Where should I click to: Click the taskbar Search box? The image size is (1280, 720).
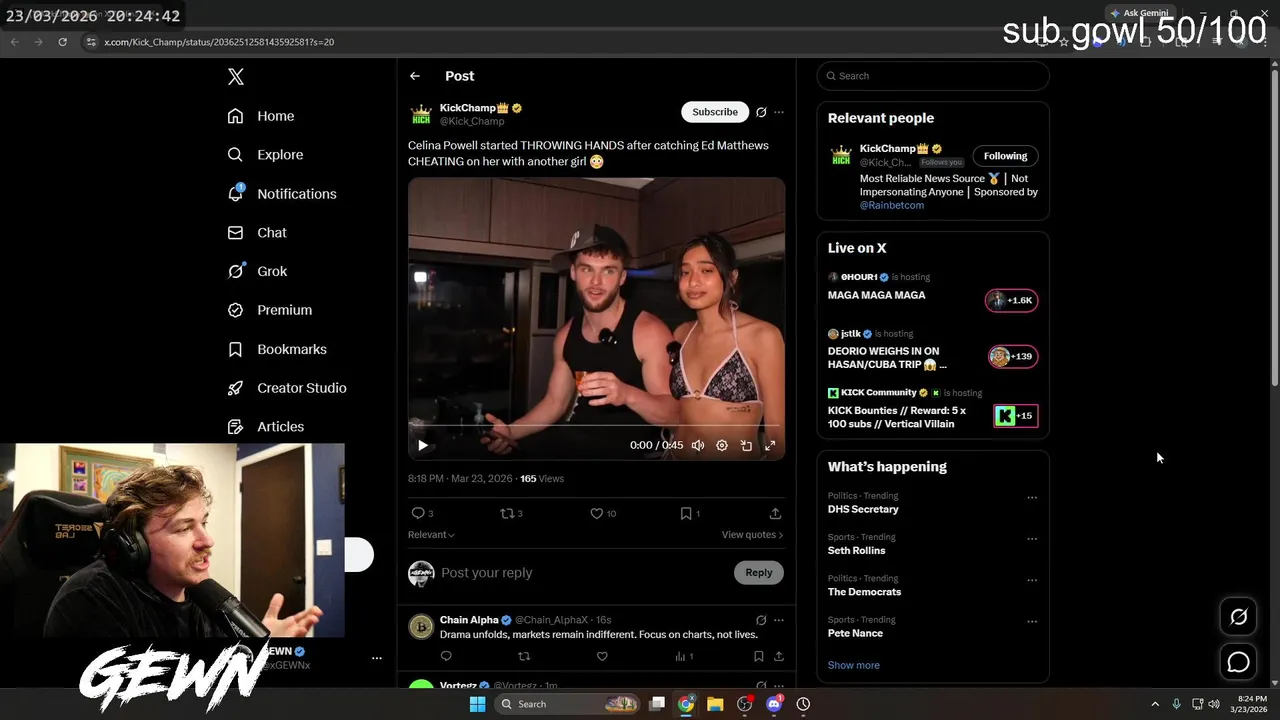(x=567, y=704)
